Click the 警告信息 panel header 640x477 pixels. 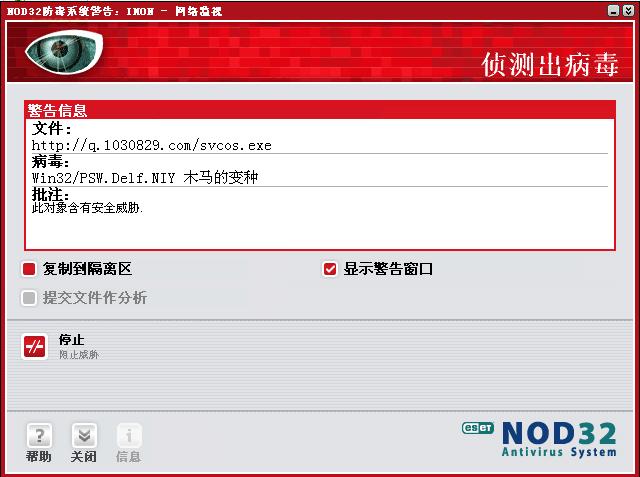point(320,110)
